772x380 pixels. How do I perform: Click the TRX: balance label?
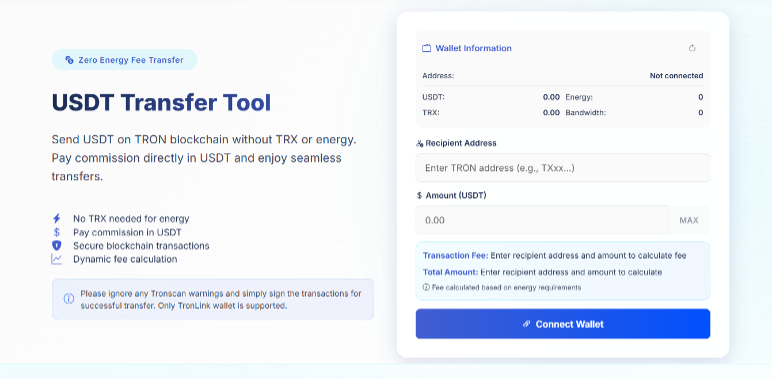coord(431,112)
